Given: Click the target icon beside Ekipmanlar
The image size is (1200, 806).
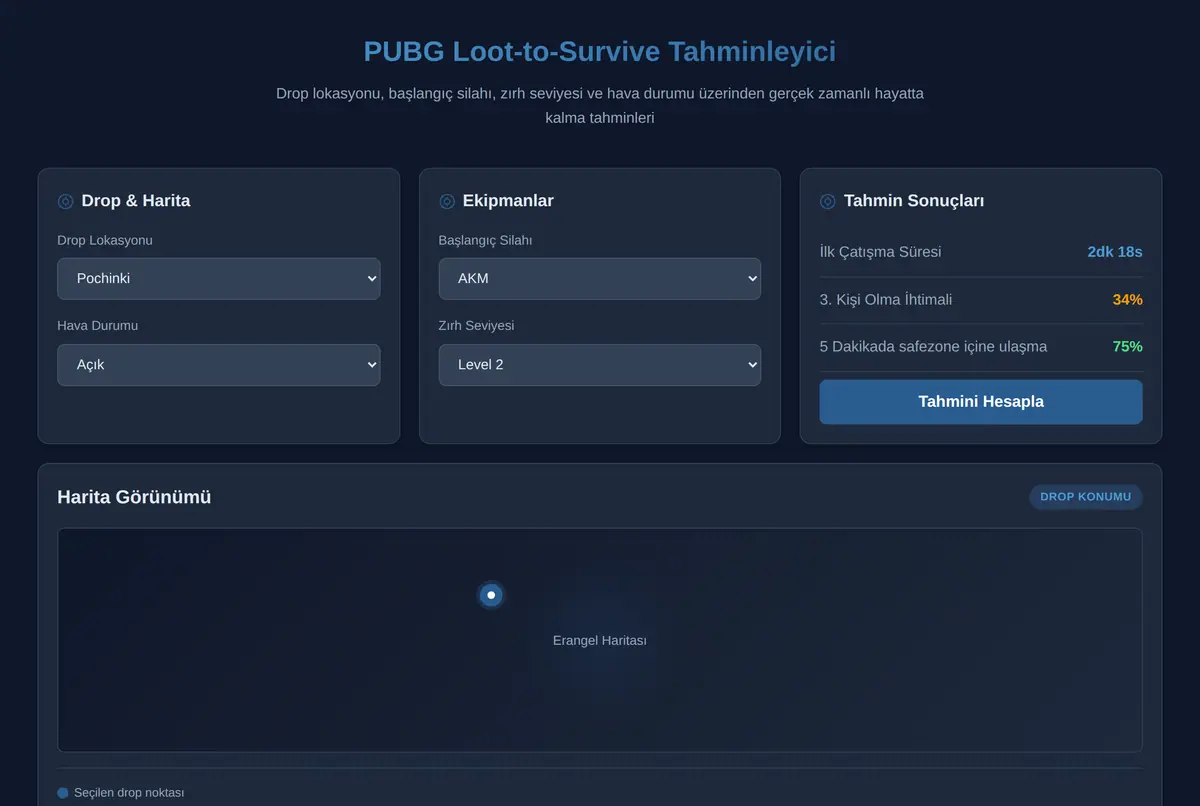Looking at the screenshot, I should 447,201.
